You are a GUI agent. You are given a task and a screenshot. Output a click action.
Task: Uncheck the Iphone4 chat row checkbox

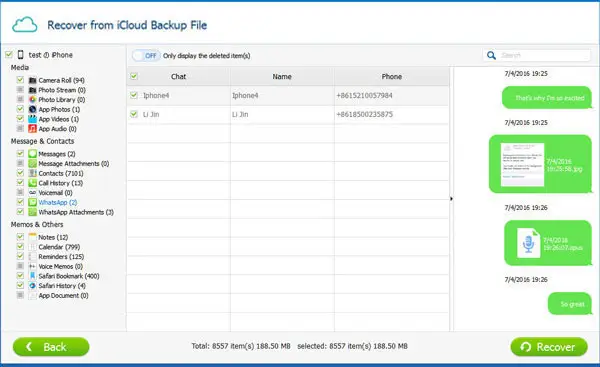coord(134,95)
